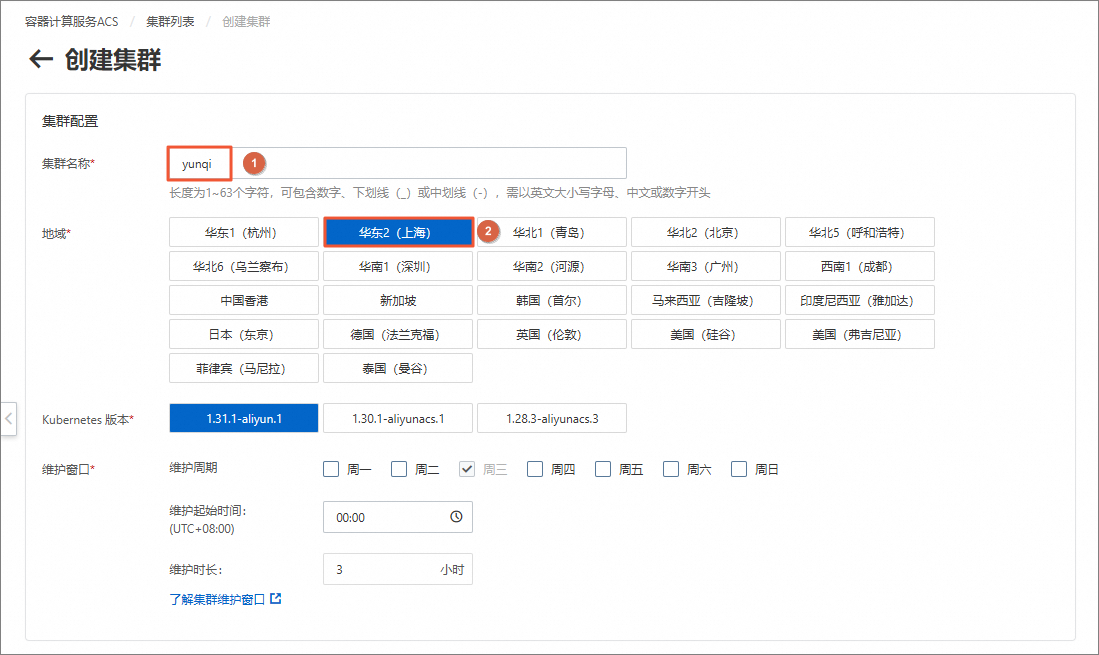The height and width of the screenshot is (655, 1099).
Task: Click the 集群配置 section title
Action: [x=70, y=121]
